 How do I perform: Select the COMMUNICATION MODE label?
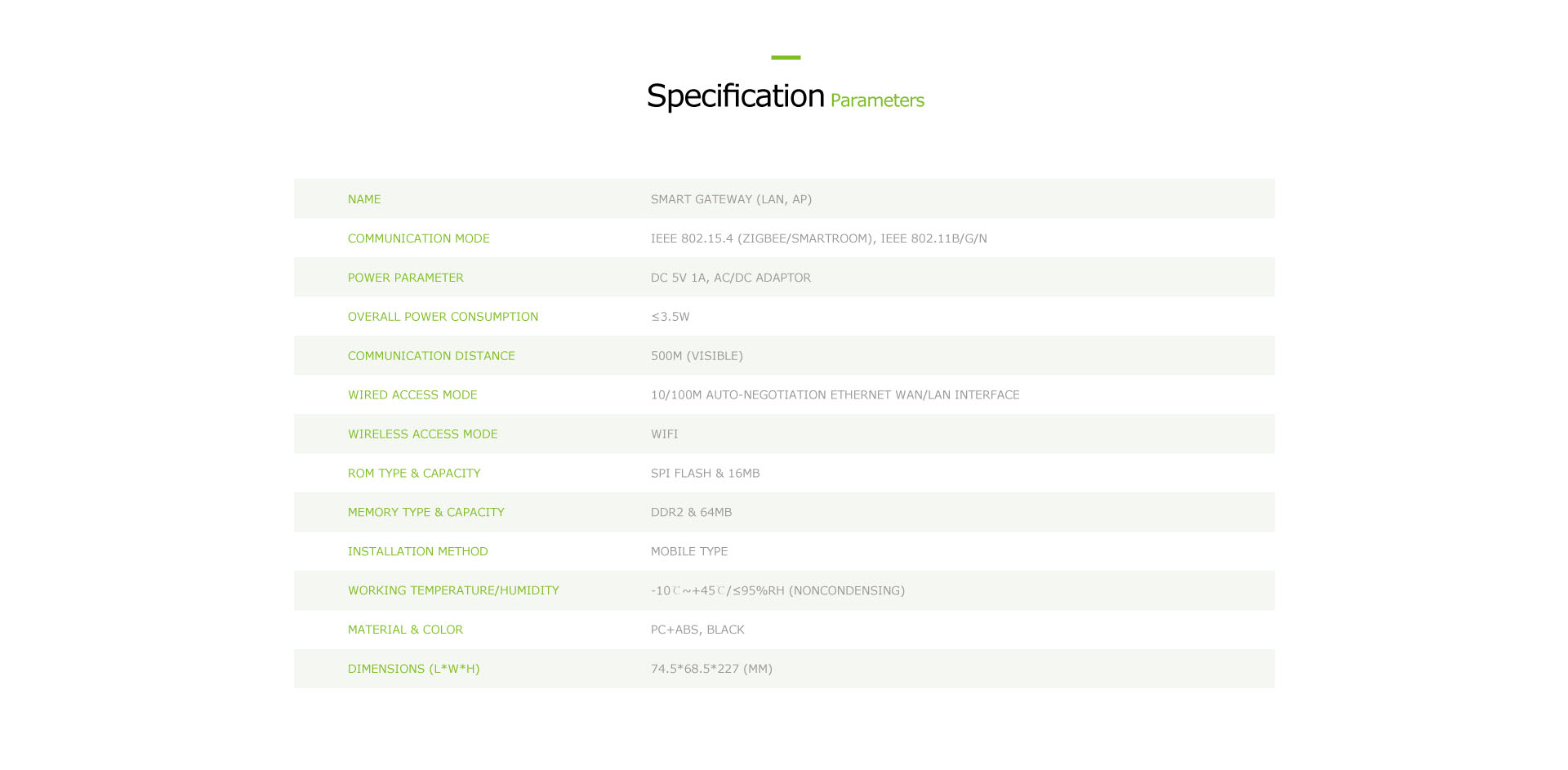click(419, 238)
